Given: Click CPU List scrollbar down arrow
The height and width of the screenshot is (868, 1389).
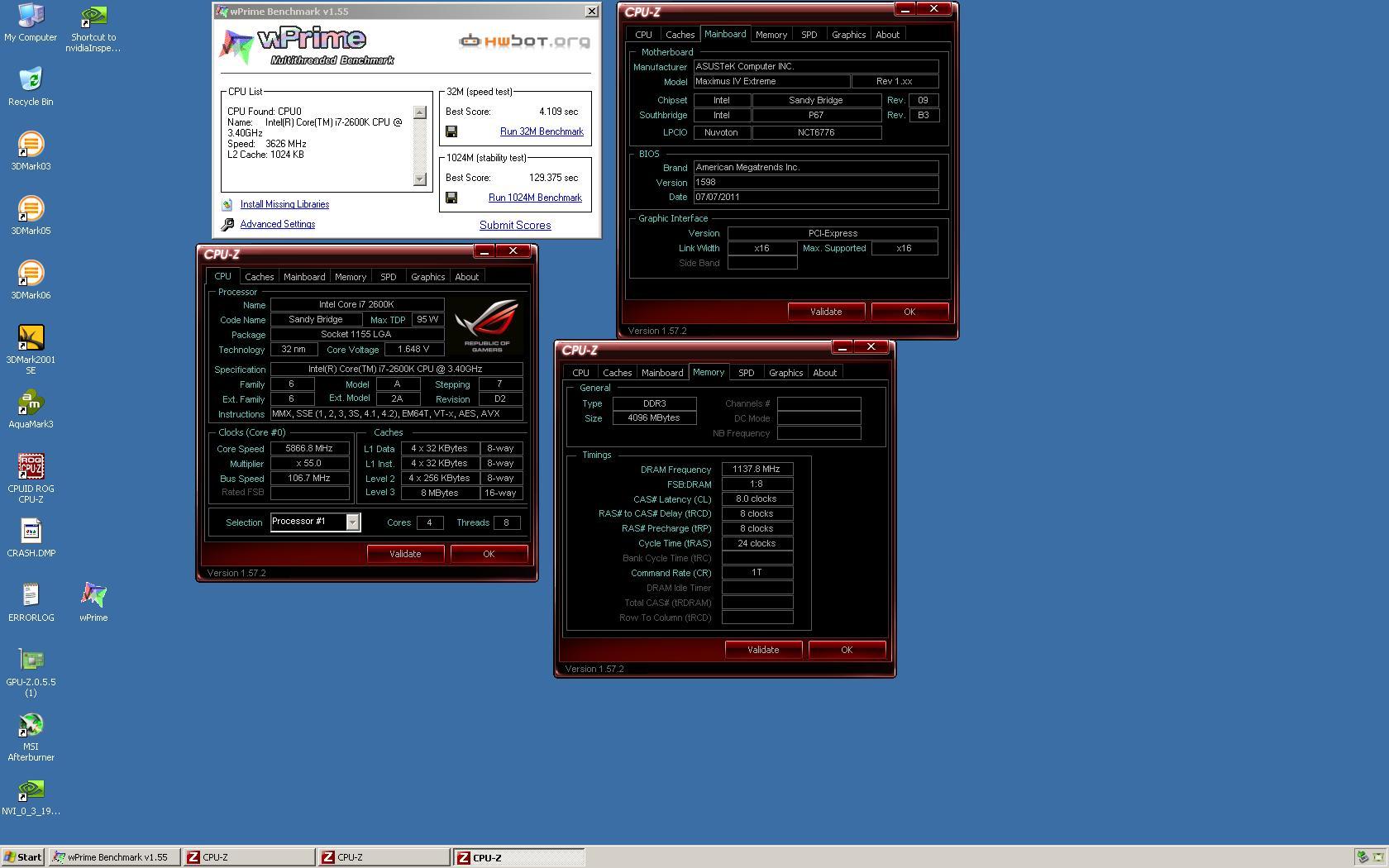Looking at the screenshot, I should click(x=420, y=179).
